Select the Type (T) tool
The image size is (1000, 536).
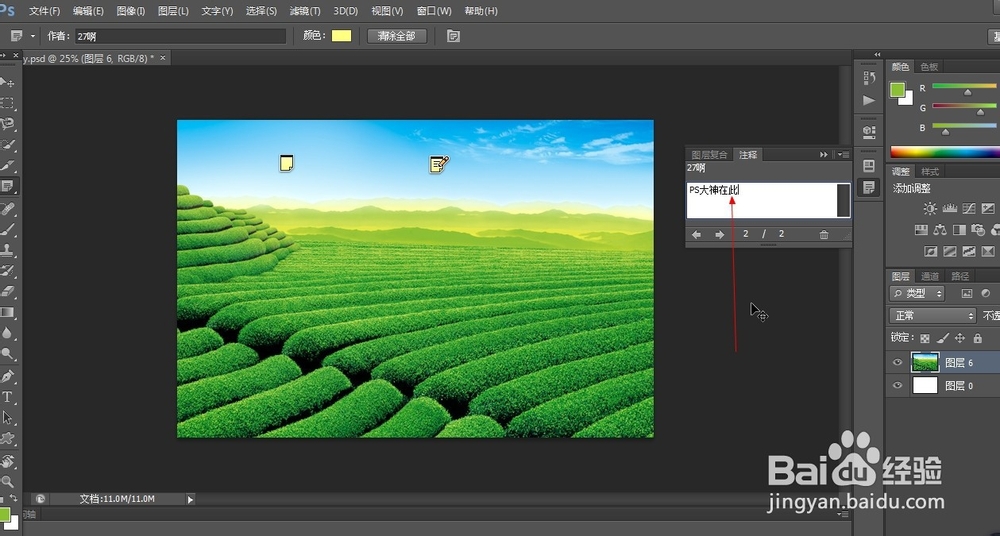[x=7, y=397]
